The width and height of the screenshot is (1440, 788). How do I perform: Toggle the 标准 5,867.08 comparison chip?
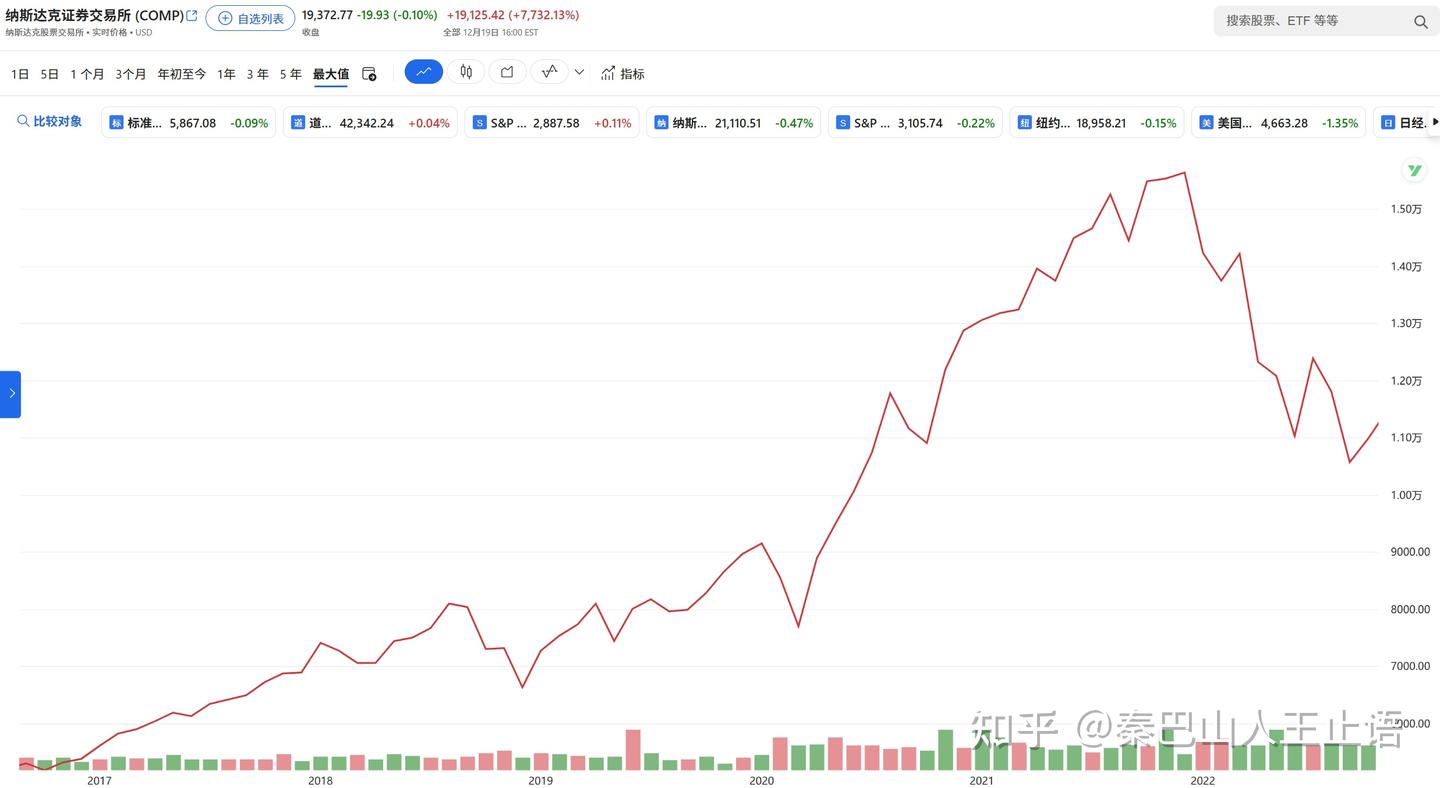[x=189, y=123]
